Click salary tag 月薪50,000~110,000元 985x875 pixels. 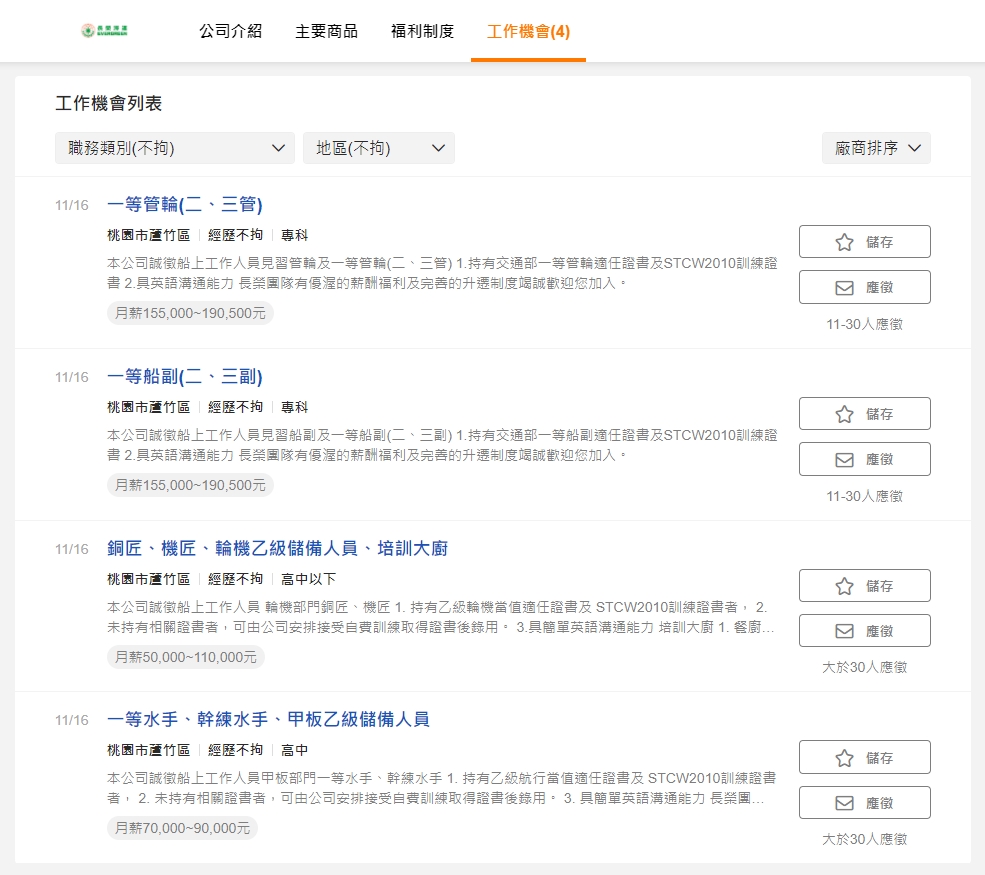coord(186,657)
